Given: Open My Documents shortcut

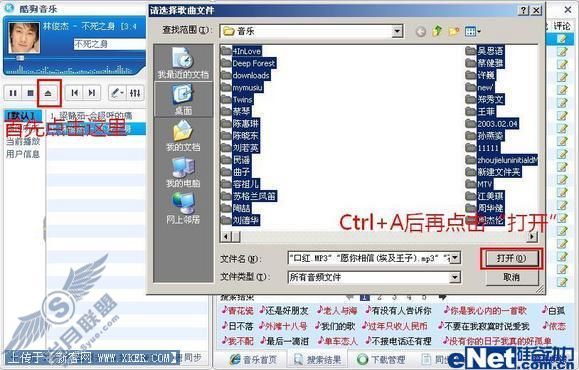Looking at the screenshot, I should [x=183, y=136].
